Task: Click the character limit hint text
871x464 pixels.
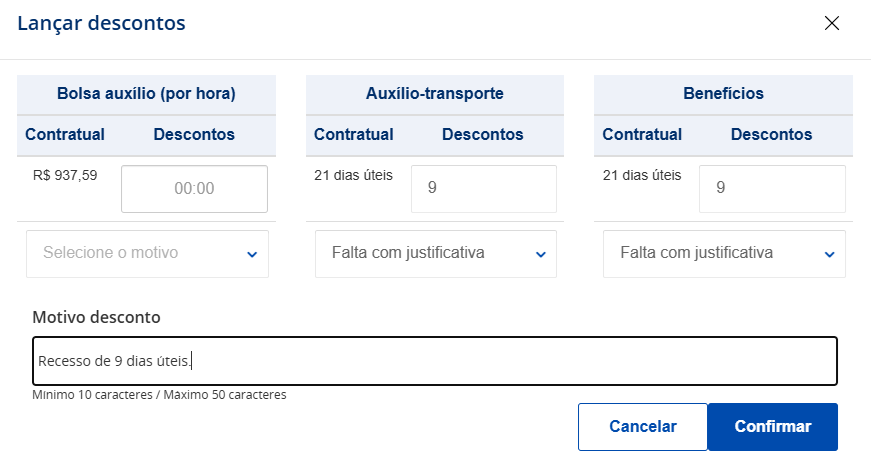Action: pos(159,395)
